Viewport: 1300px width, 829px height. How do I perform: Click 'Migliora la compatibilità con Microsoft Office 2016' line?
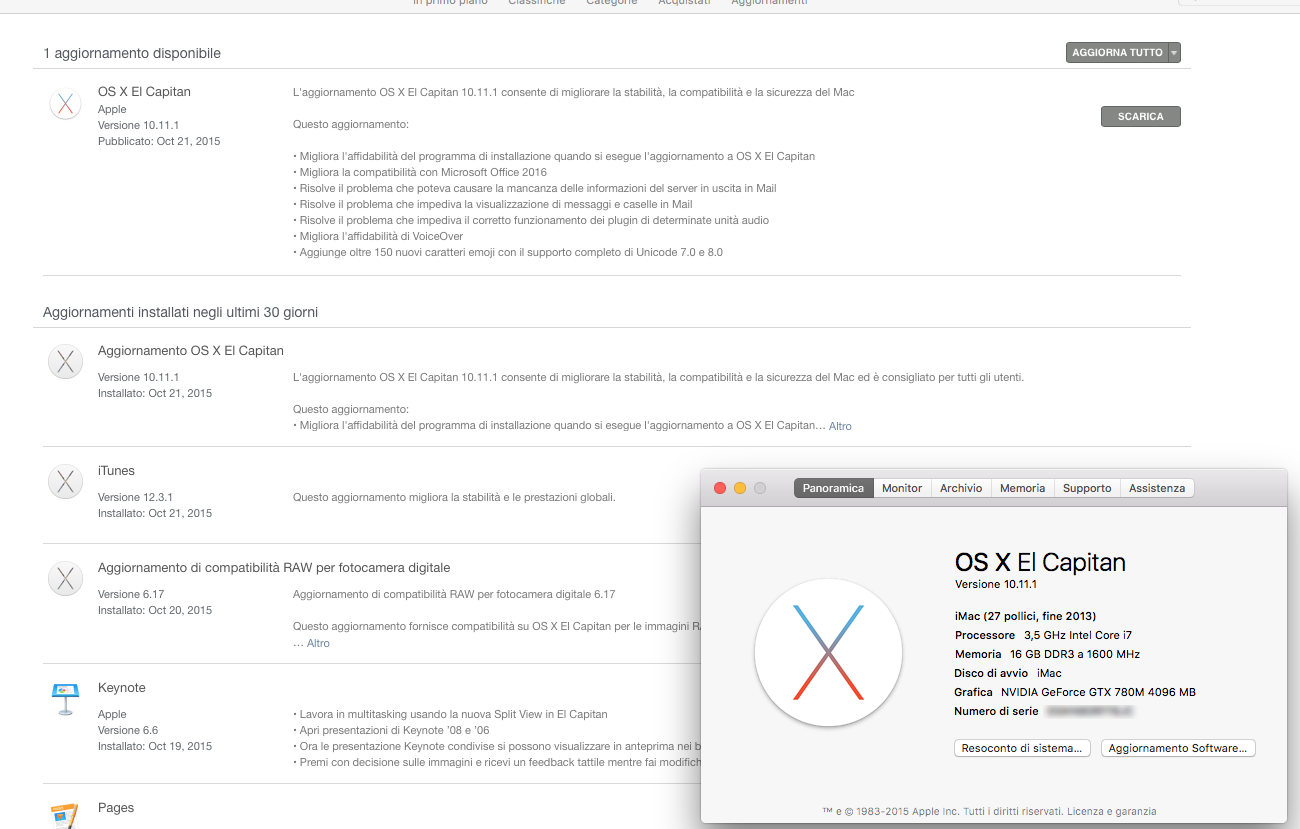420,172
